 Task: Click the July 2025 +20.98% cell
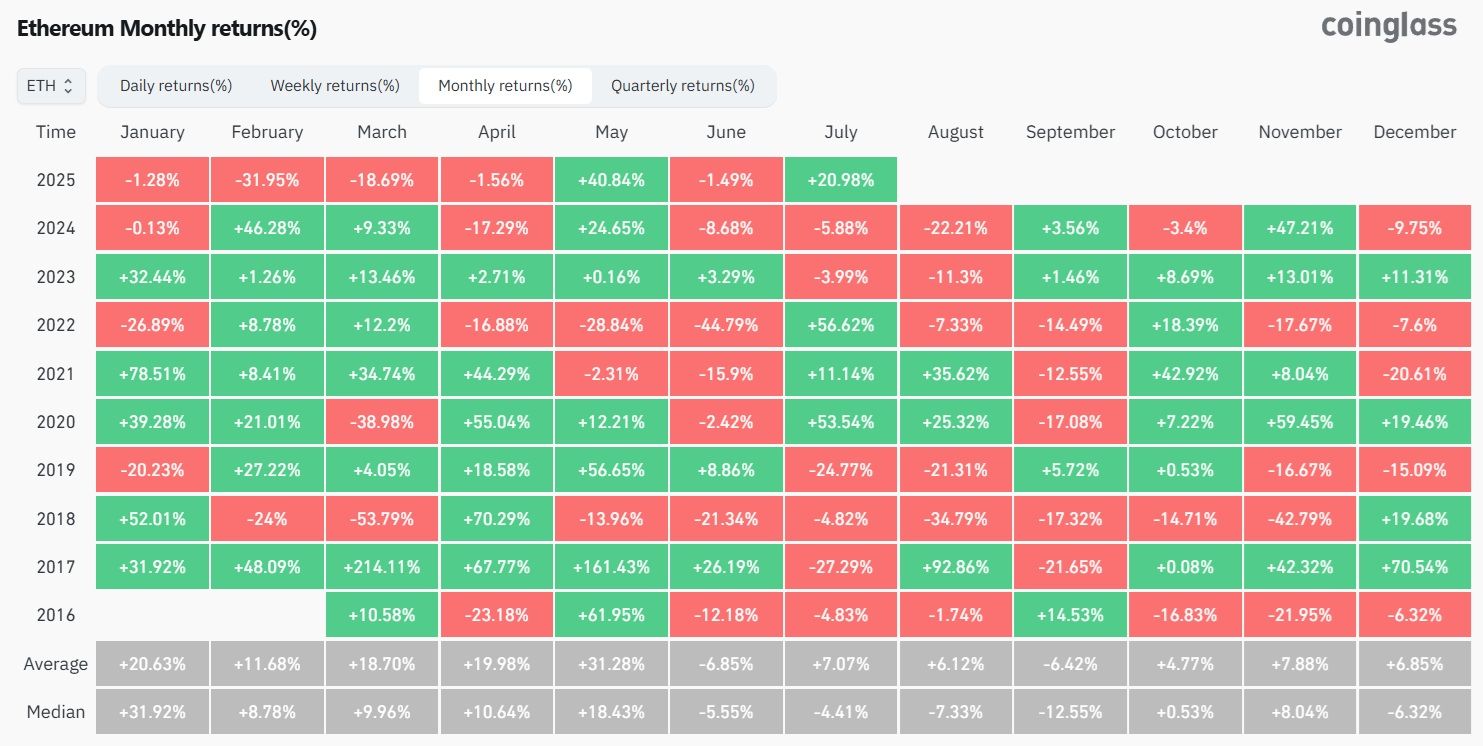[x=841, y=180]
